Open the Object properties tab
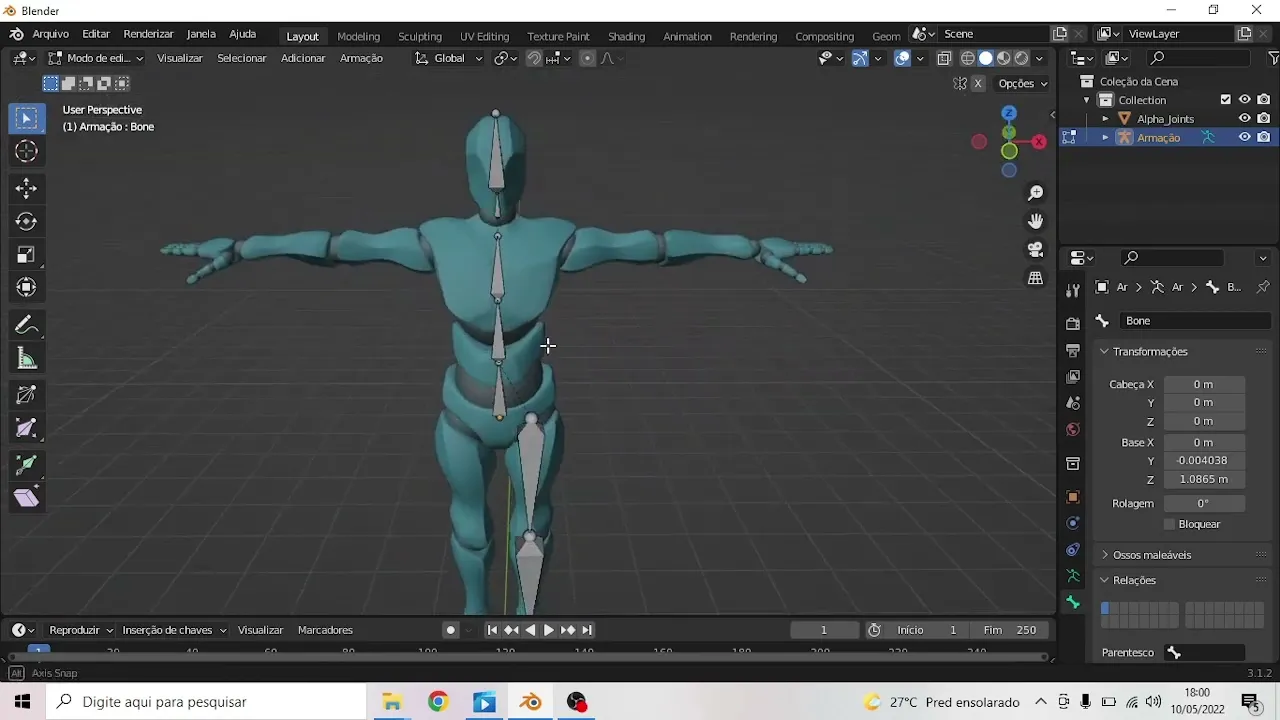The image size is (1280, 720). (1073, 497)
